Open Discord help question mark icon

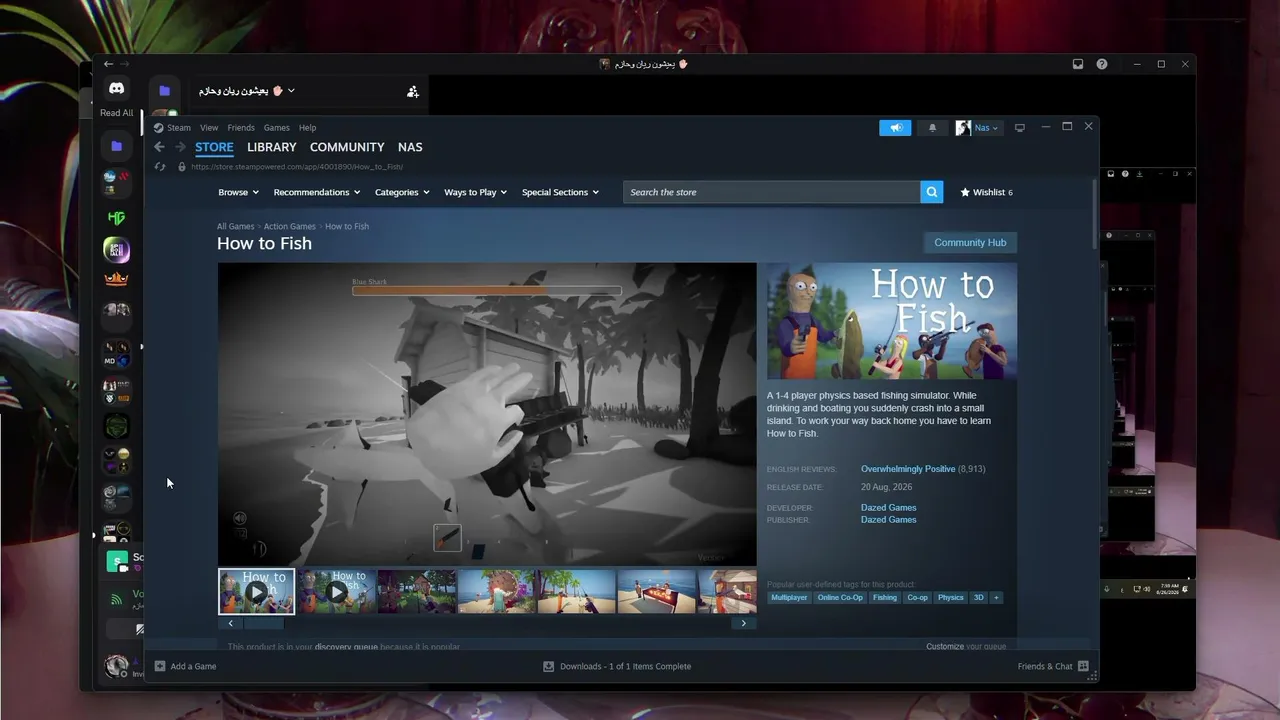pos(1101,64)
